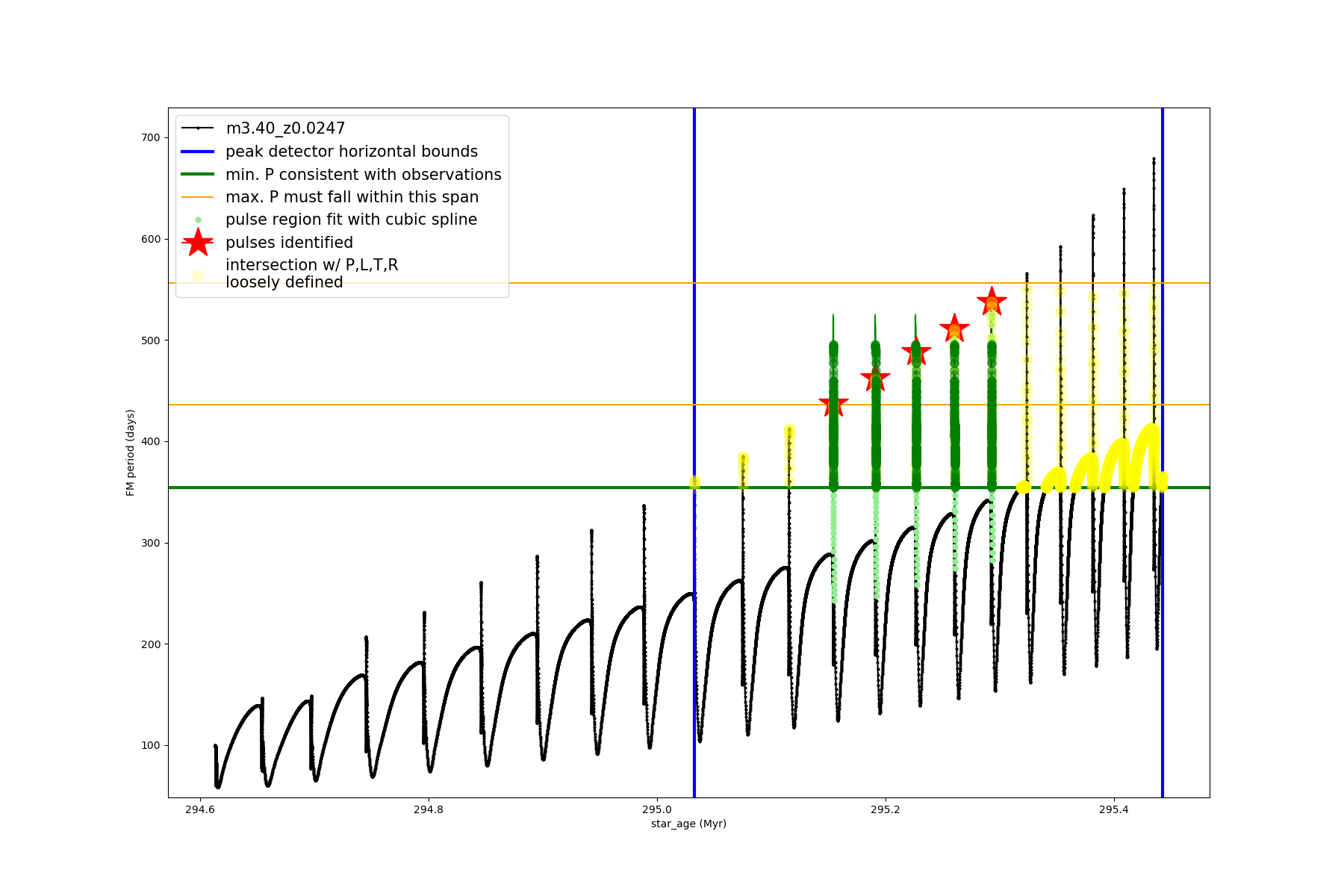Click the thick green legend line swatch
Image resolution: width=1344 pixels, height=896 pixels.
[x=198, y=175]
